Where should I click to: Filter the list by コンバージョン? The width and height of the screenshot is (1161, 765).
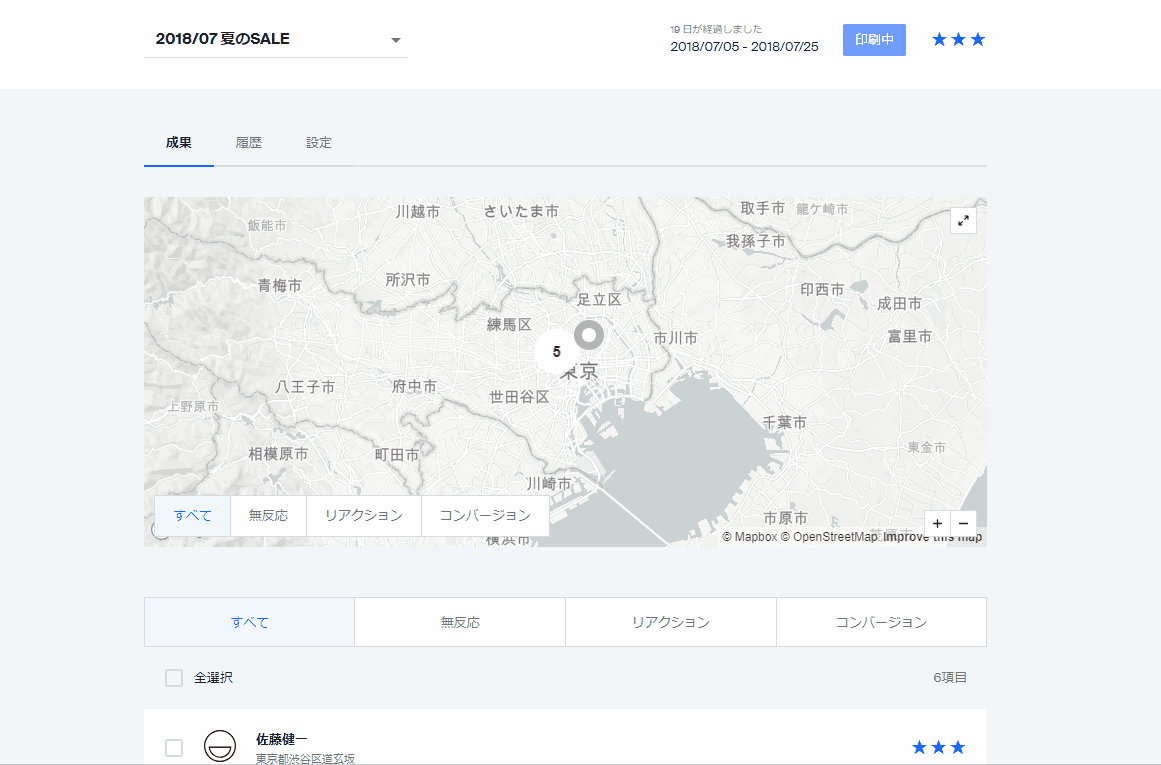pyautogui.click(x=881, y=622)
